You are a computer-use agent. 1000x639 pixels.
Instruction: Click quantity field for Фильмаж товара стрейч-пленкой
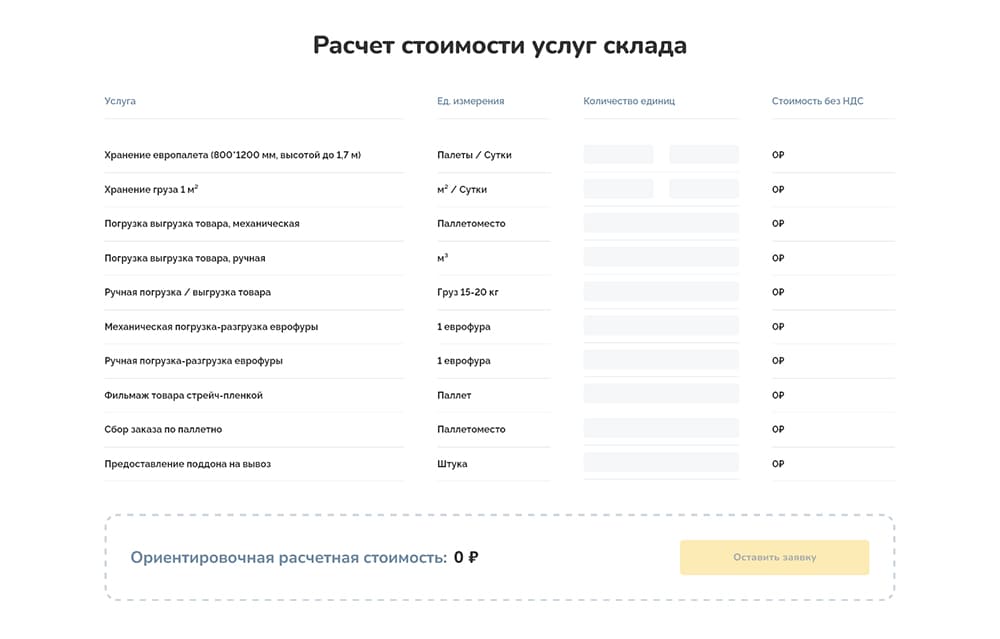point(661,395)
